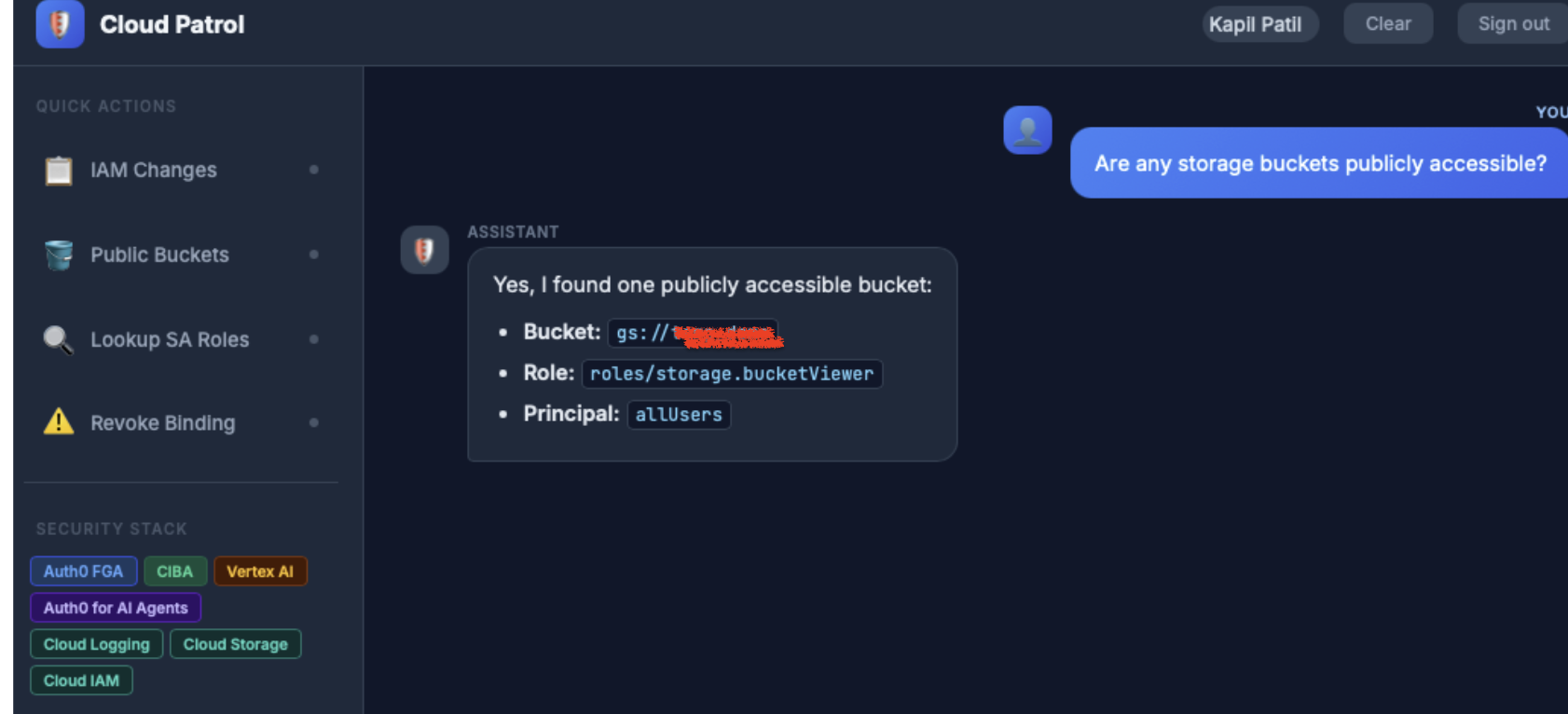Viewport: 1568px width, 714px height.
Task: Open the Kapil Patil profile
Action: (x=1259, y=24)
